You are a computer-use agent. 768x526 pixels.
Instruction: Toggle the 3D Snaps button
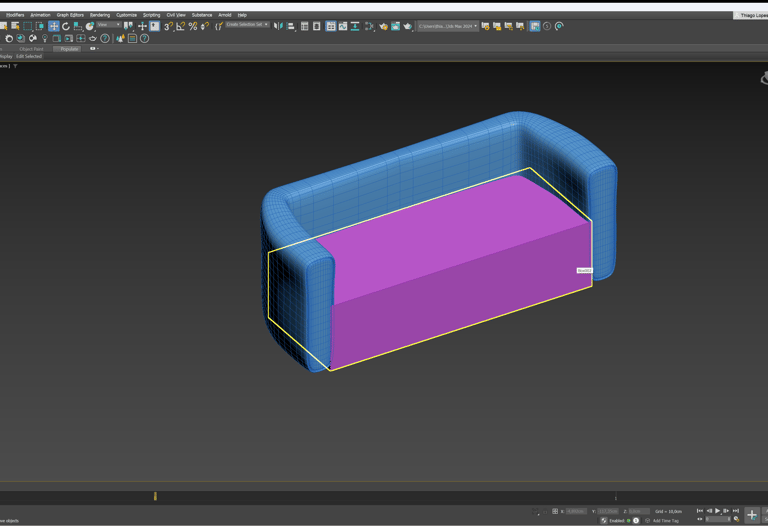168,27
